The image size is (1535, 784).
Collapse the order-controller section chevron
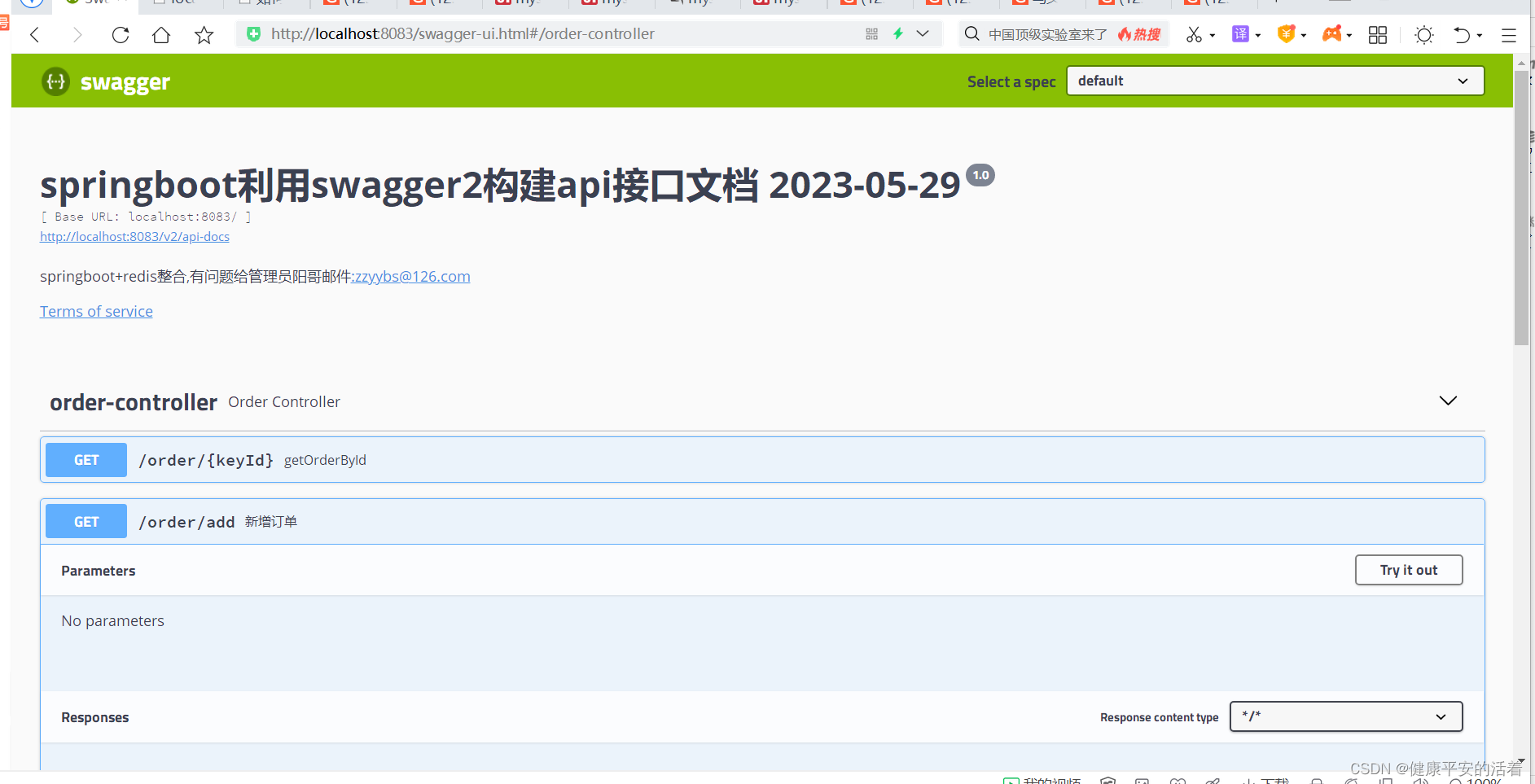pyautogui.click(x=1448, y=401)
